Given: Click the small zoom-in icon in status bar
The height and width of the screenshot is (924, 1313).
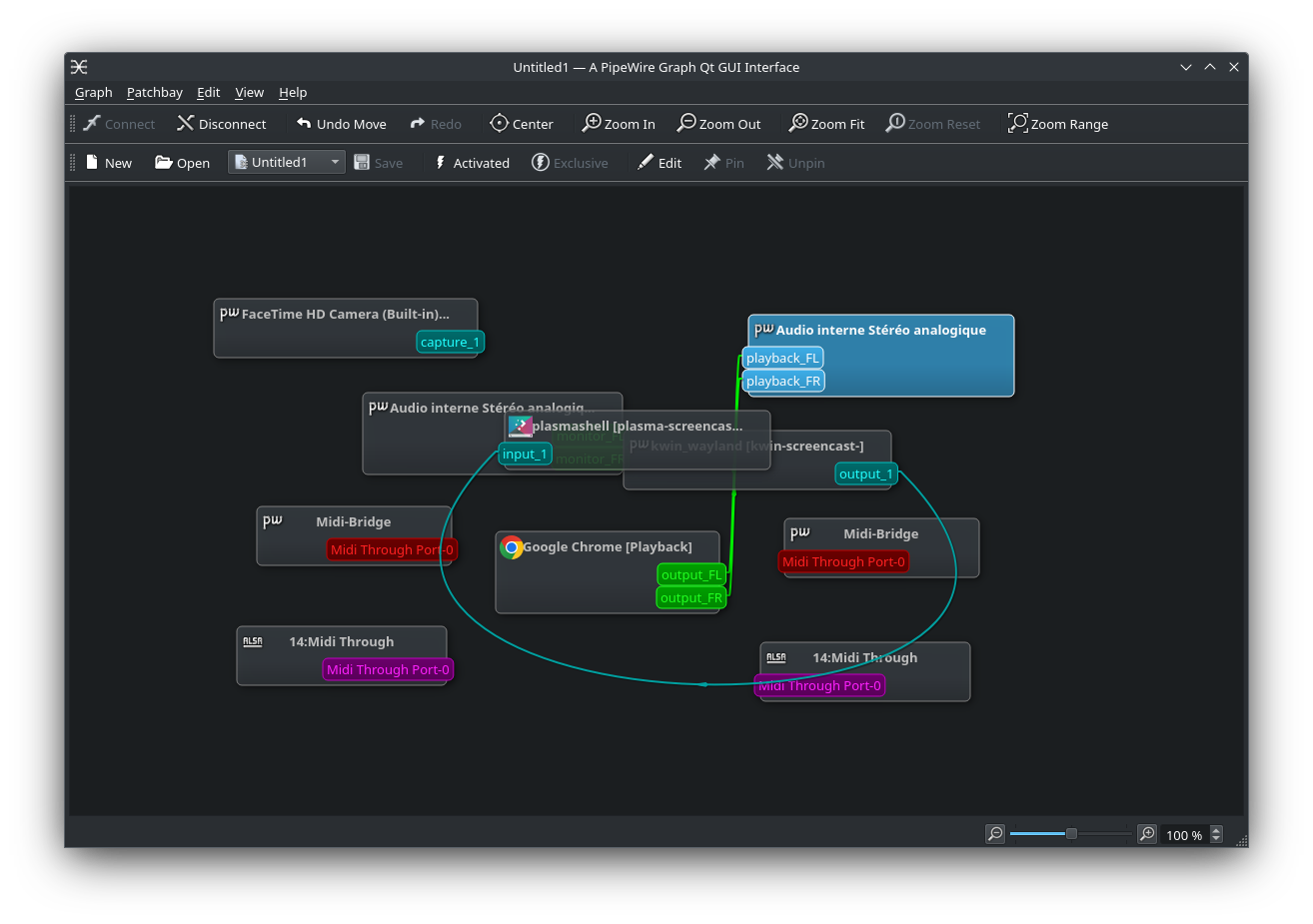Looking at the screenshot, I should point(1147,834).
